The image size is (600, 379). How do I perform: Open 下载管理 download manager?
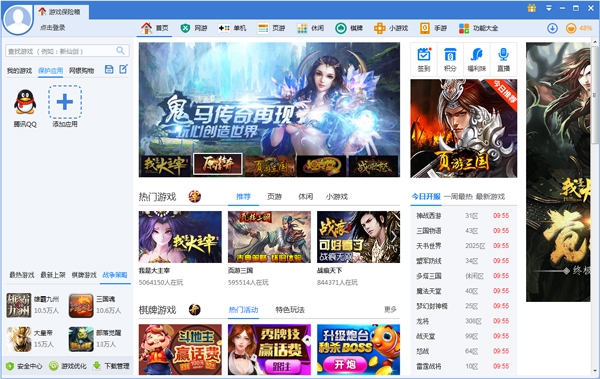click(x=111, y=366)
